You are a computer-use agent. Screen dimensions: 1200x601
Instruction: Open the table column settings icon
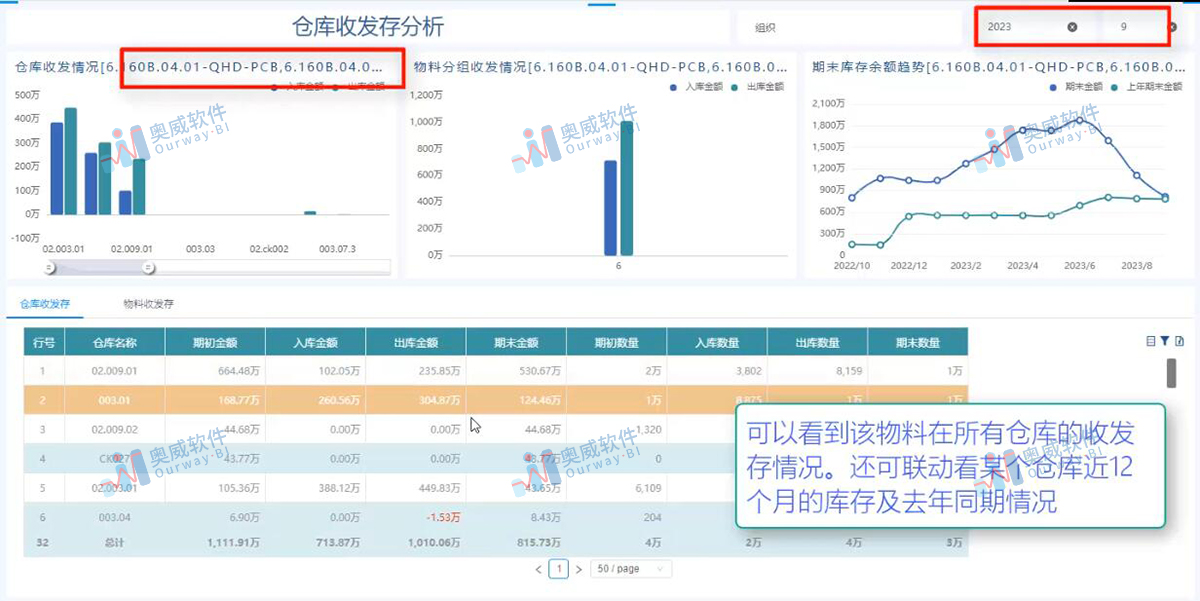(x=1151, y=340)
